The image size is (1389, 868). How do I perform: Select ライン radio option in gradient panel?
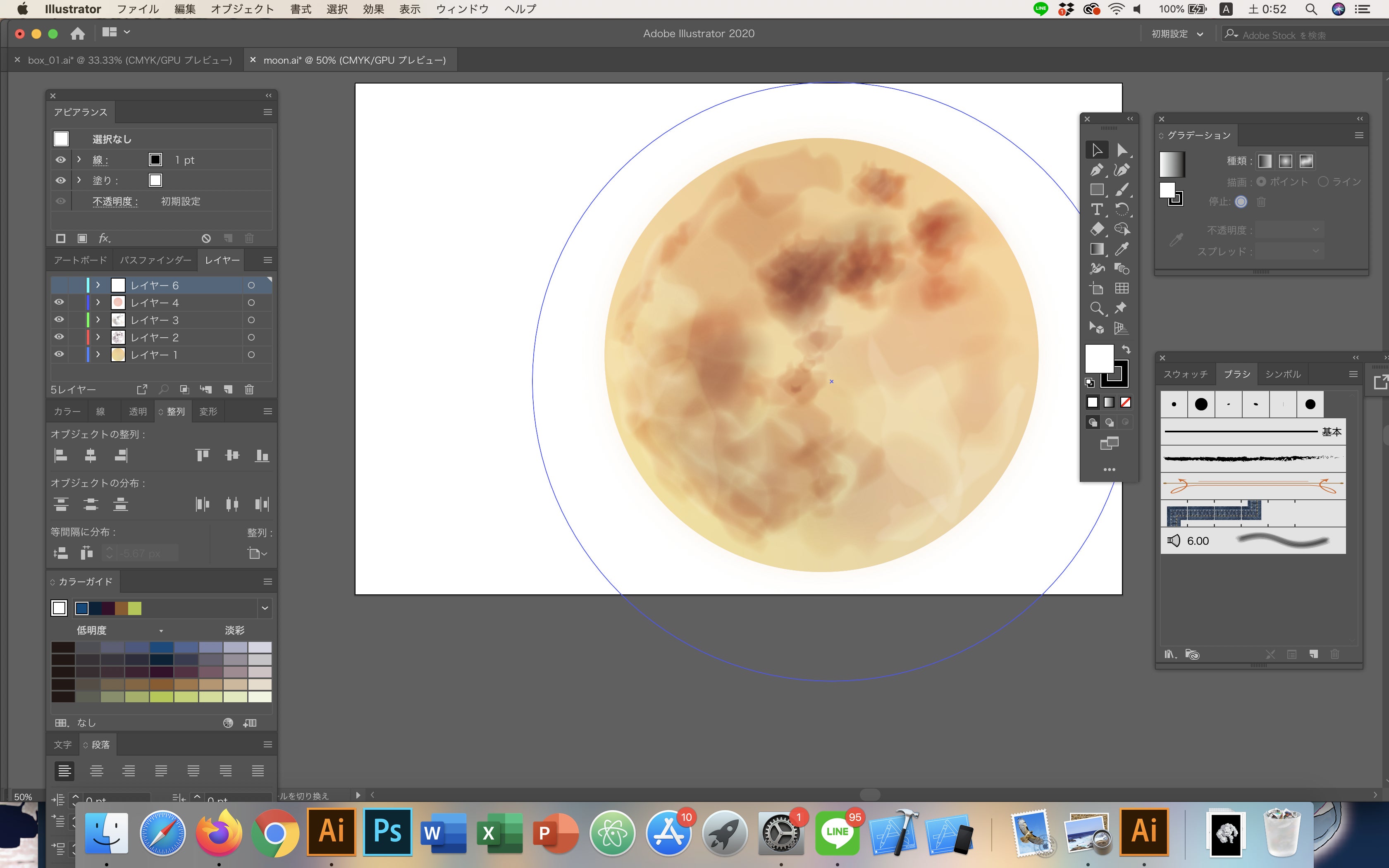click(x=1324, y=182)
